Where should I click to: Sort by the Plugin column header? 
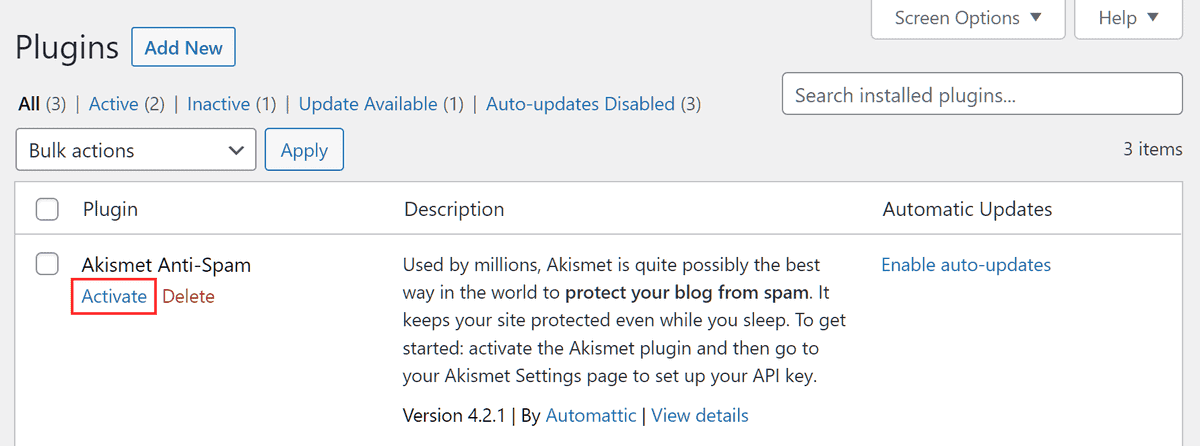point(110,209)
